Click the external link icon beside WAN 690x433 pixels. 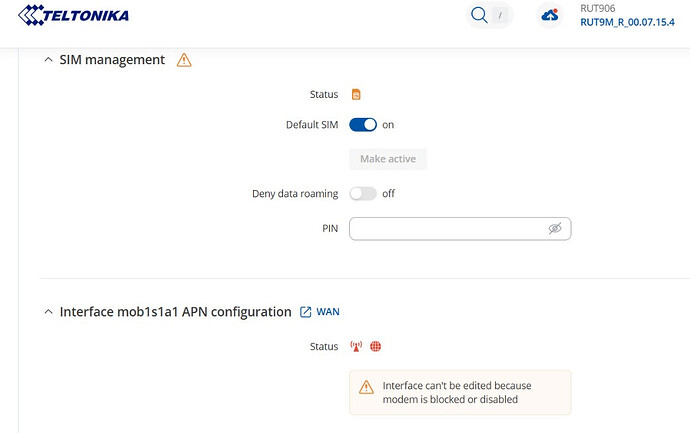[306, 312]
